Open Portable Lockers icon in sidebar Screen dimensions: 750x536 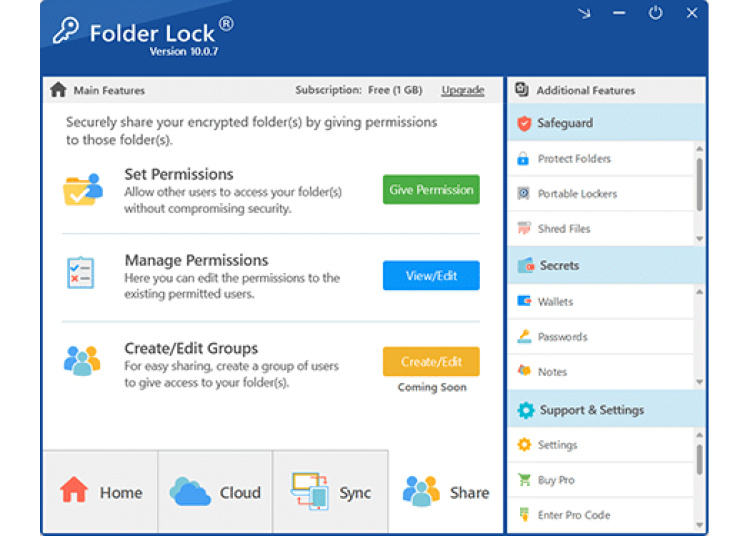[x=523, y=194]
